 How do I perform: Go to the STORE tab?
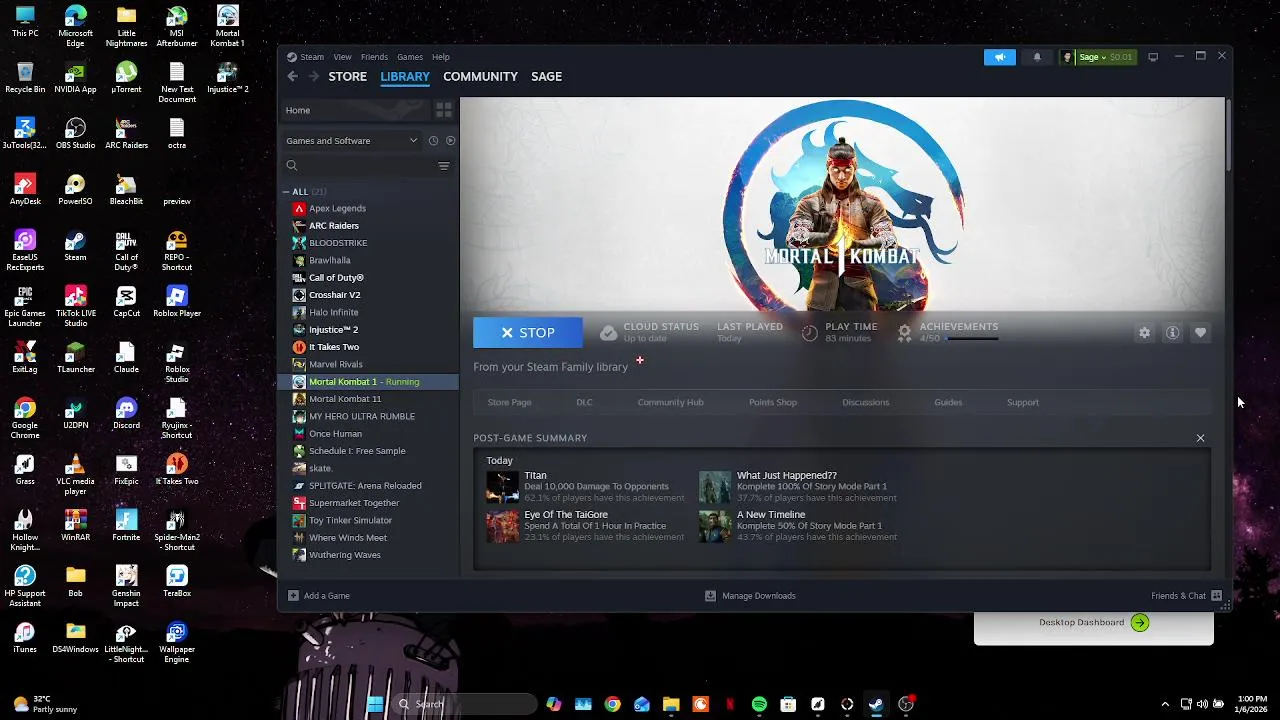[348, 77]
